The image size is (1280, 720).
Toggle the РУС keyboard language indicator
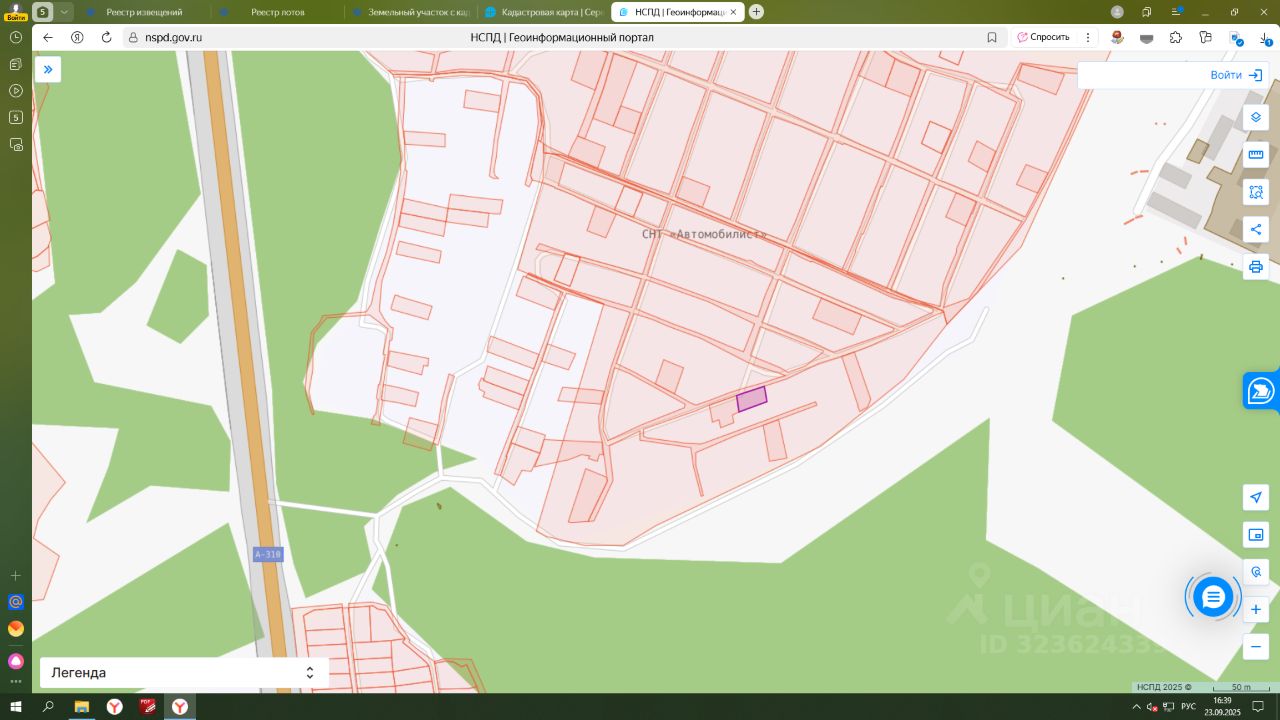(x=1188, y=707)
